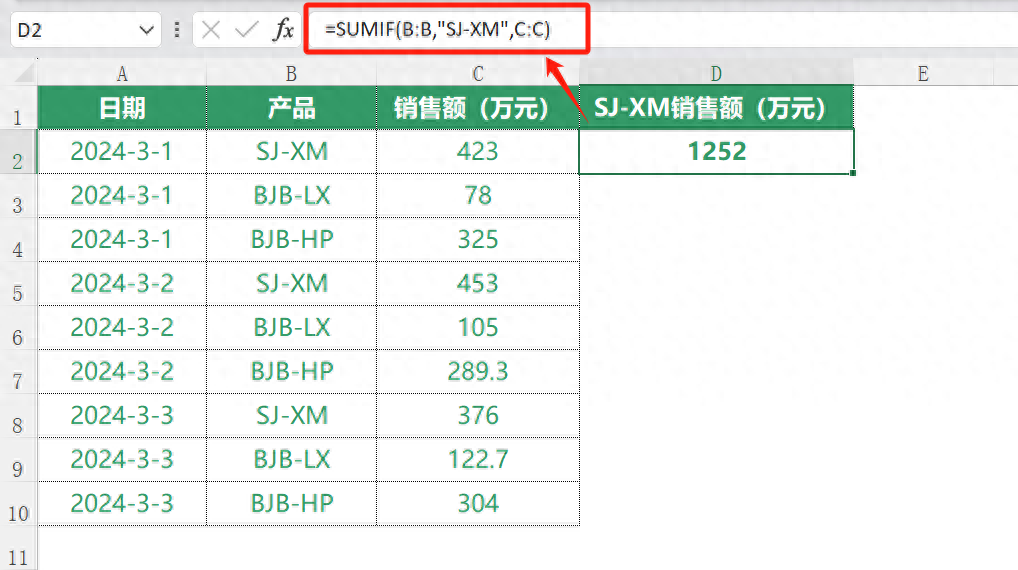Select column B header
Viewport: 1018px width, 570px height.
coord(292,73)
